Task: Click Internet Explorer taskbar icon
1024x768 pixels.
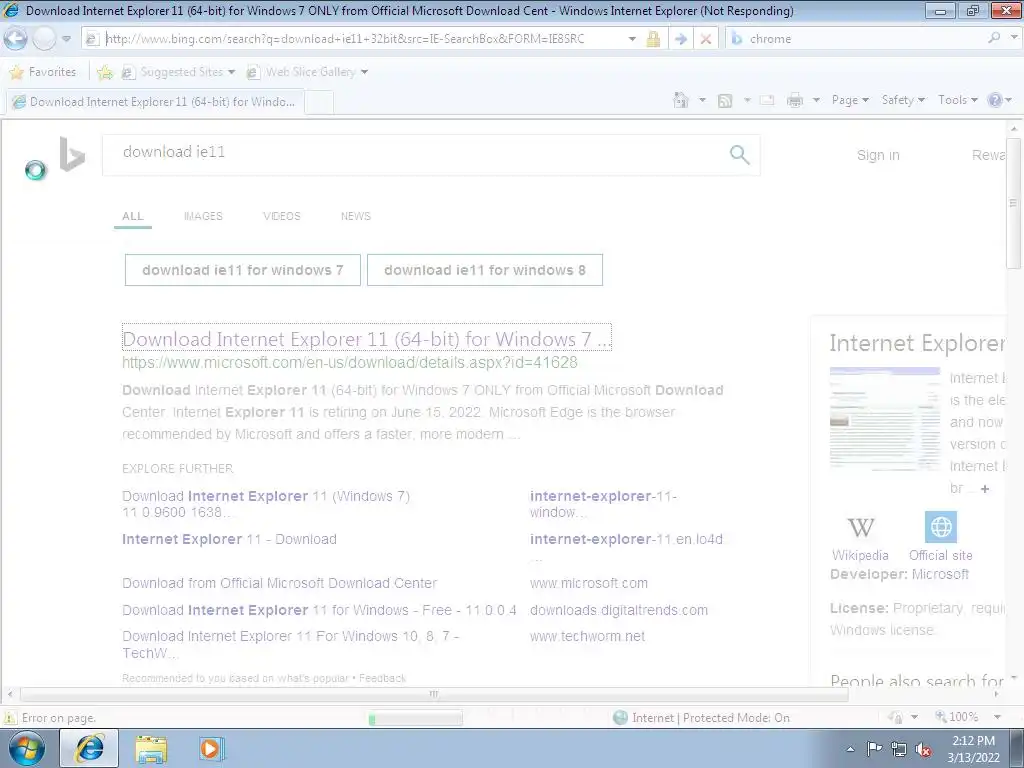Action: [x=89, y=748]
